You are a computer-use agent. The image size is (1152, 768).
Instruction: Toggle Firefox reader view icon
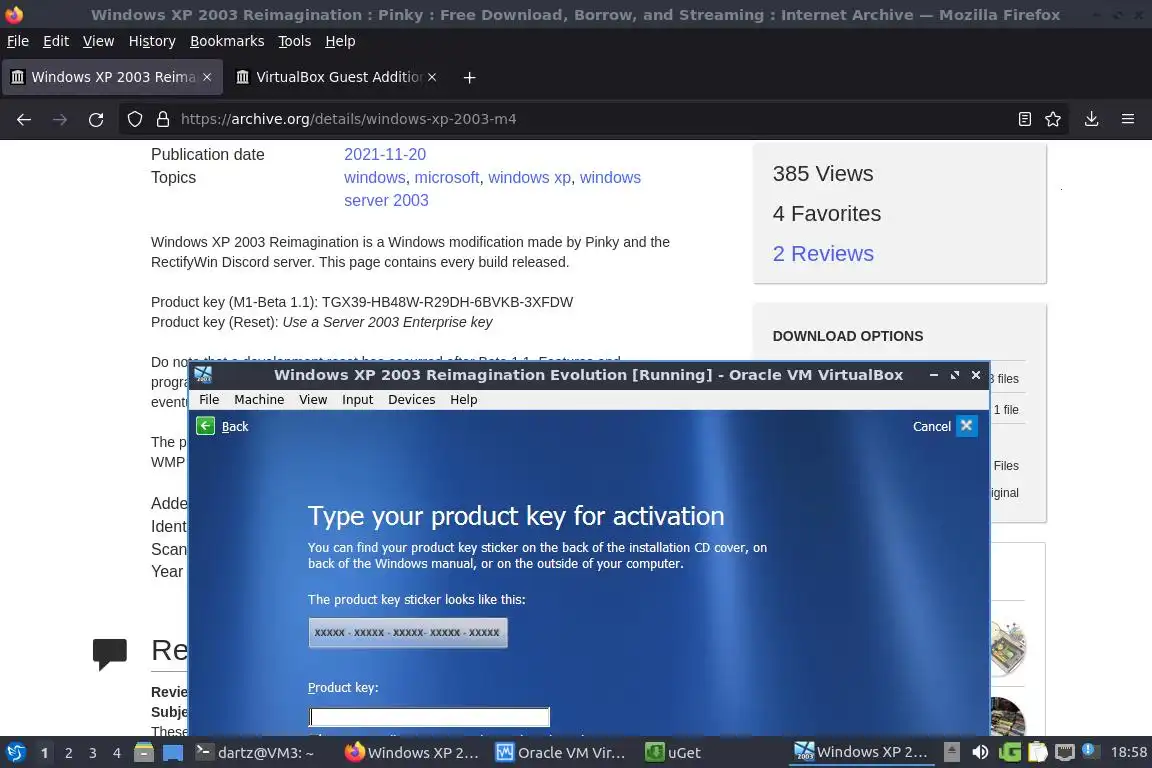(x=1024, y=119)
